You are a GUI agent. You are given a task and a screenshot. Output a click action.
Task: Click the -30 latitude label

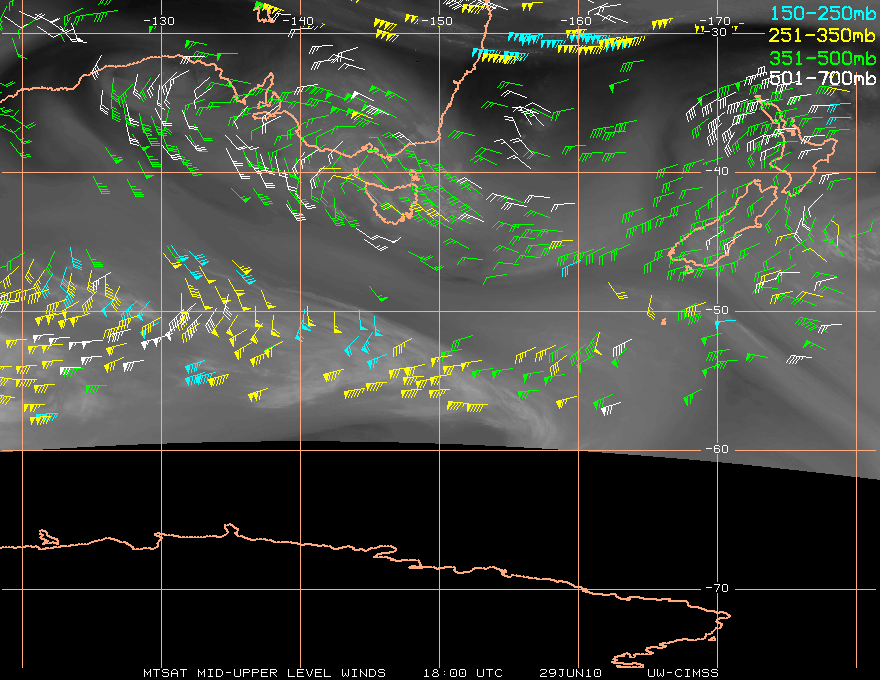(715, 32)
